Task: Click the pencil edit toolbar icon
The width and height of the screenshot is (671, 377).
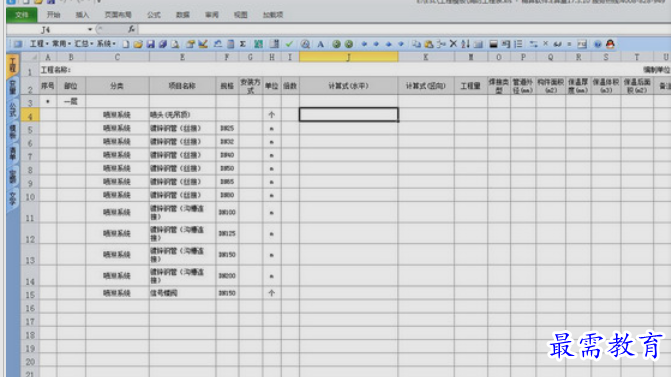Action: [203, 44]
